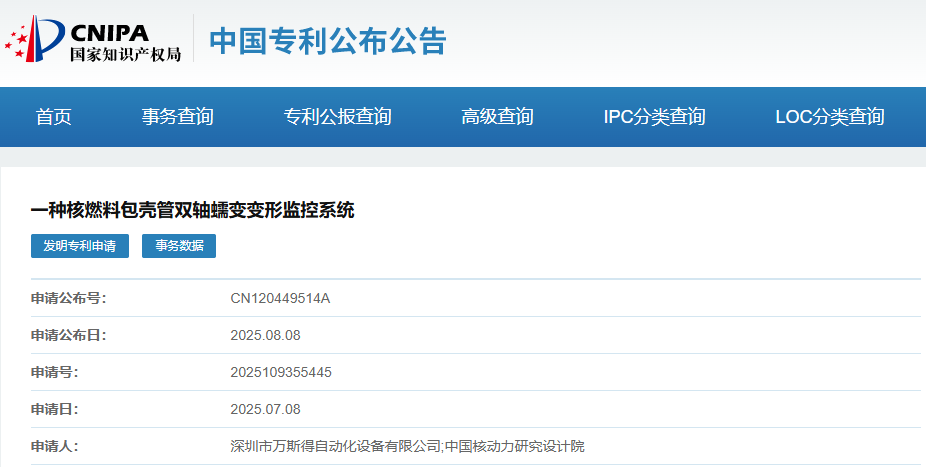926x467 pixels.
Task: Open 专利公报查询 in the navigation bar
Action: coord(337,117)
